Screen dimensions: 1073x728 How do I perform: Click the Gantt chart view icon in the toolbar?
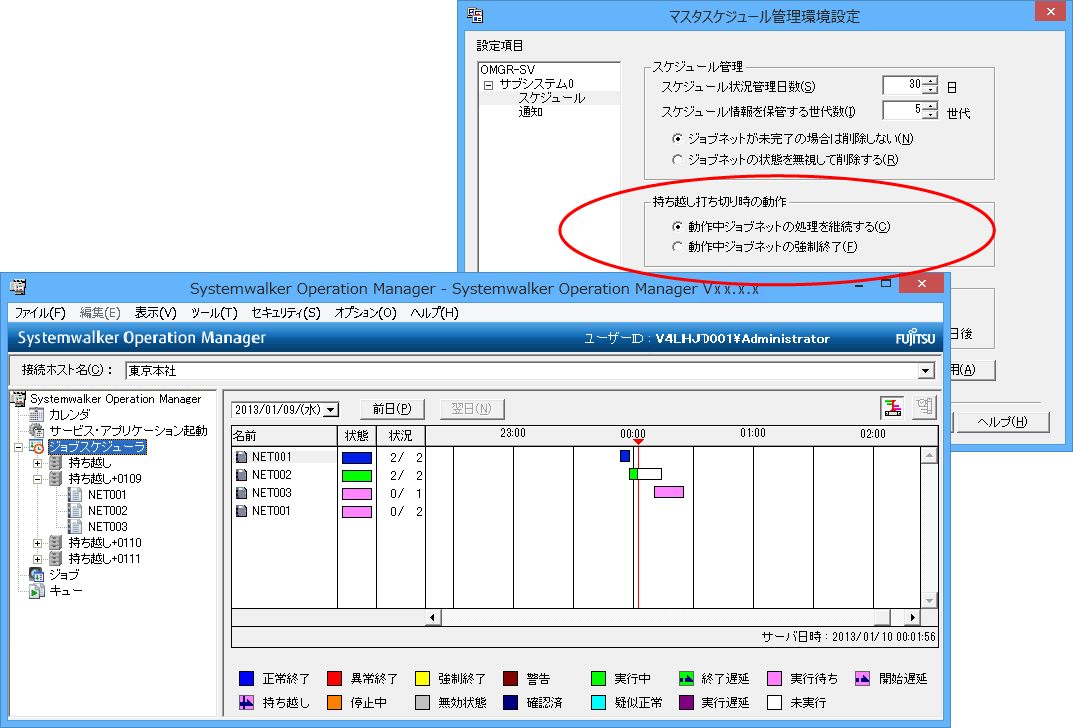point(892,408)
